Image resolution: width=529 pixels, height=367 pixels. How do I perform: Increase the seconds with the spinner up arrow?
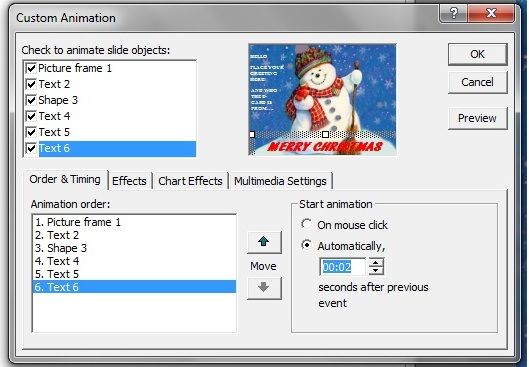[376, 262]
